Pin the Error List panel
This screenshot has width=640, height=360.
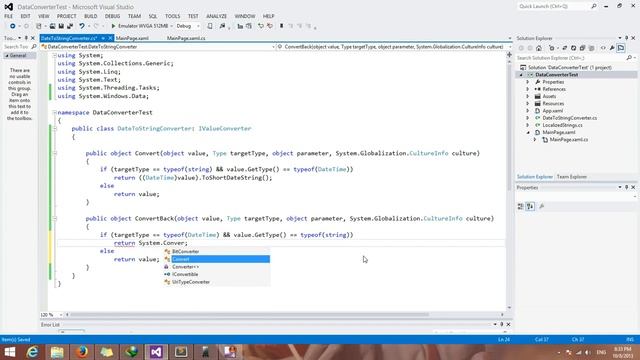(502, 324)
